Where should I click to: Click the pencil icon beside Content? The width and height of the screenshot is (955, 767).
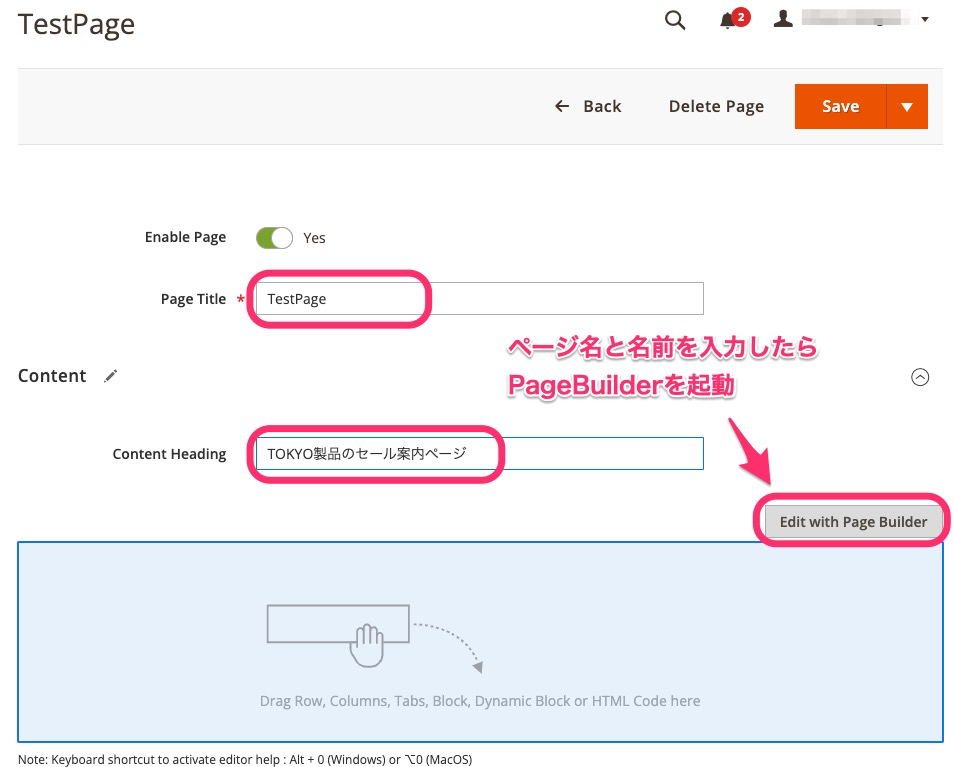[110, 376]
